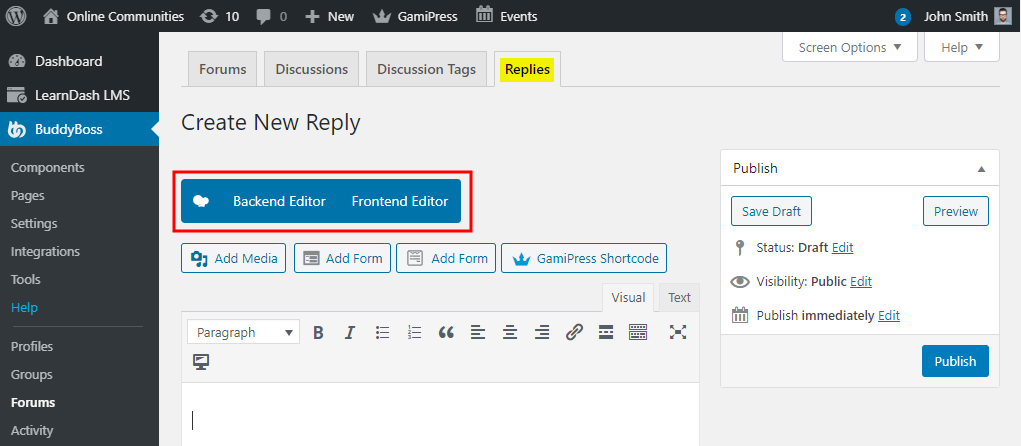Open the Help dropdown tab

pos(961,47)
